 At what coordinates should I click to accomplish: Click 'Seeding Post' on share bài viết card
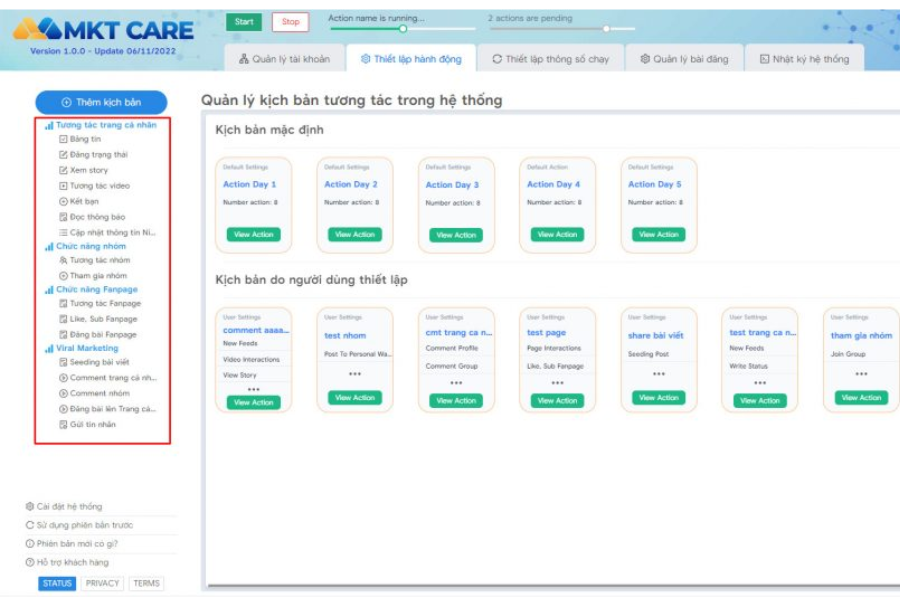tap(648, 354)
